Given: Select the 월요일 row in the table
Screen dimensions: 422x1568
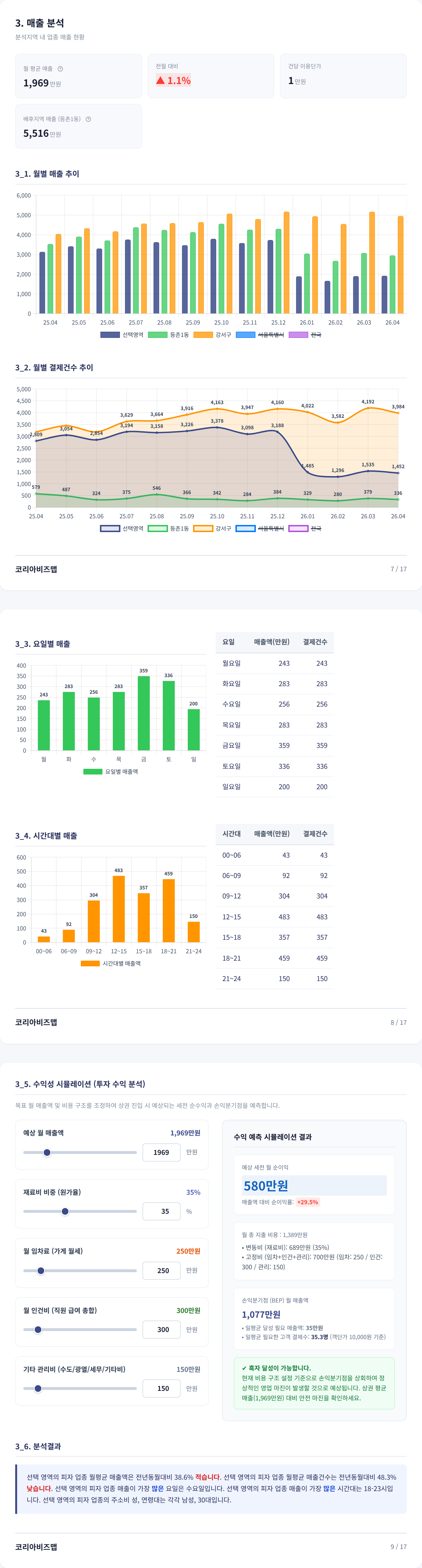Looking at the screenshot, I should click(275, 663).
